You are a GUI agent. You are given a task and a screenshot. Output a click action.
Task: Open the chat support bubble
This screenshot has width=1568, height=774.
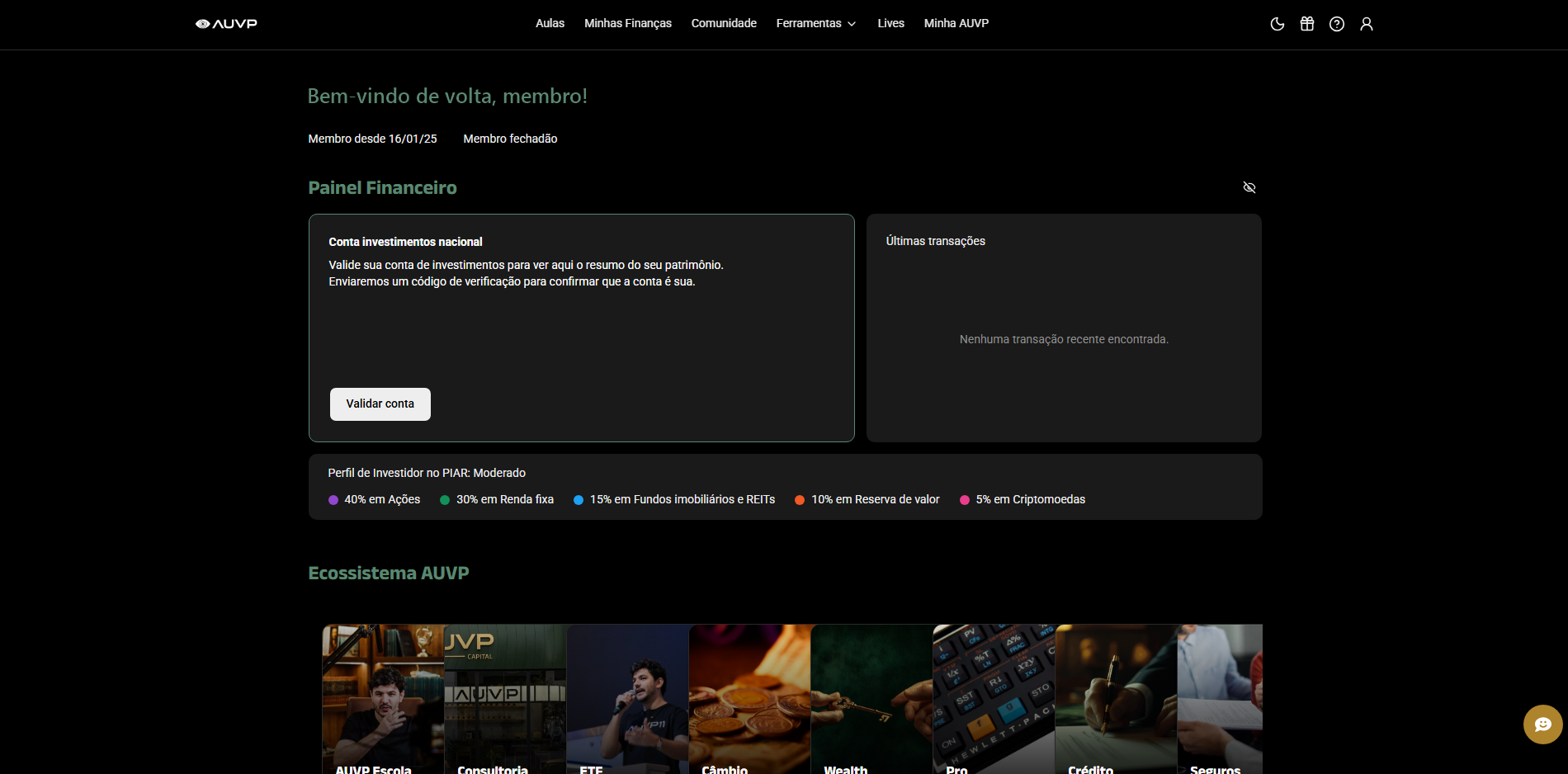[x=1542, y=724]
